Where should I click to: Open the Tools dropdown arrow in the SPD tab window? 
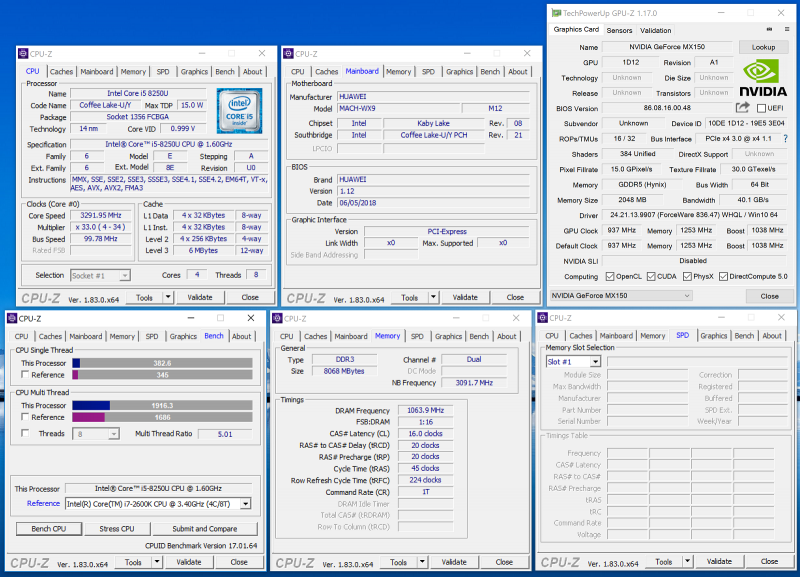tap(687, 561)
